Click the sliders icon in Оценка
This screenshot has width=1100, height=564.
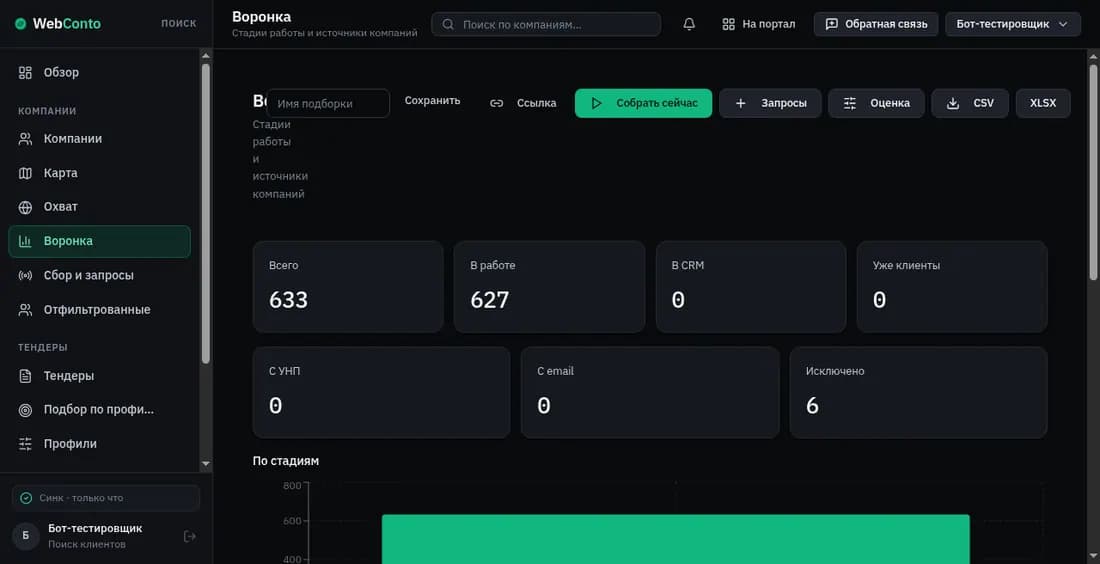pos(850,103)
